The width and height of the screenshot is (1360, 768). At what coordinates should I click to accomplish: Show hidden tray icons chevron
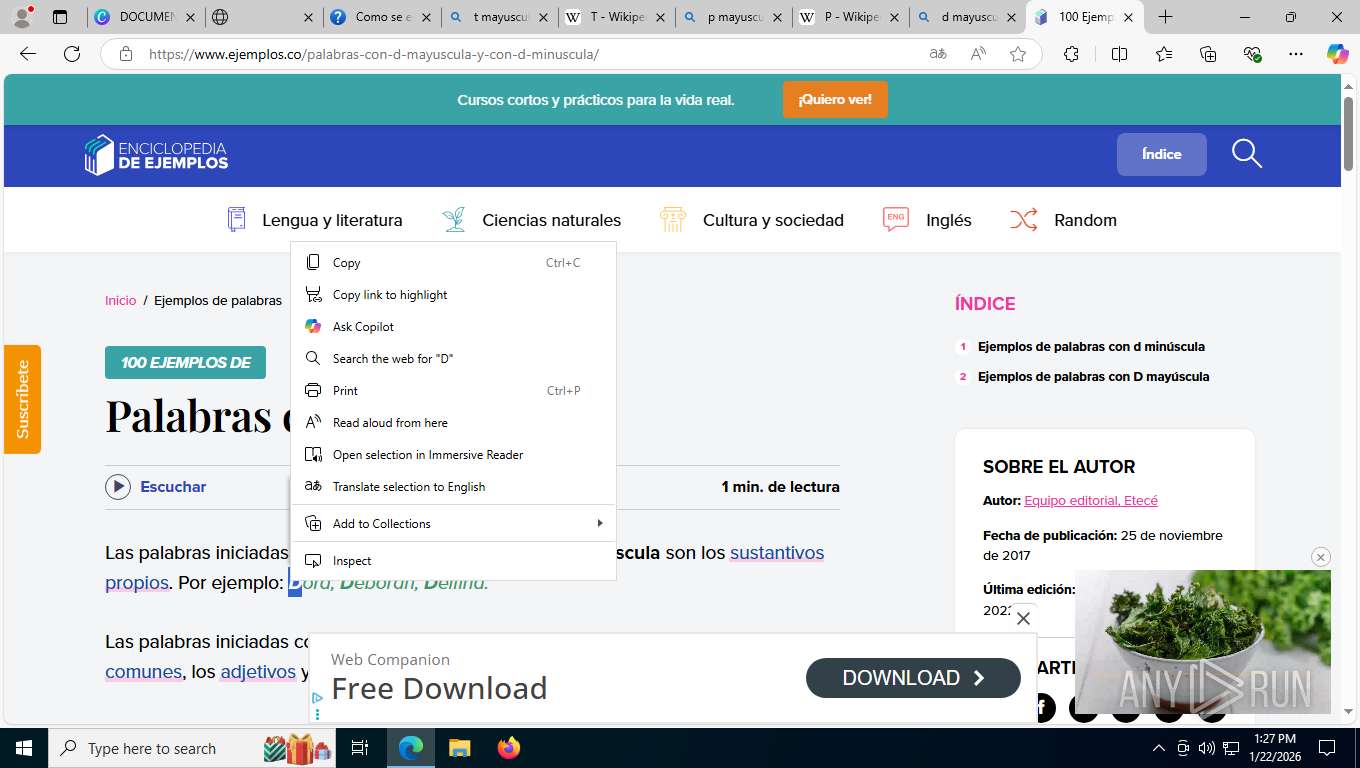tap(1159, 748)
